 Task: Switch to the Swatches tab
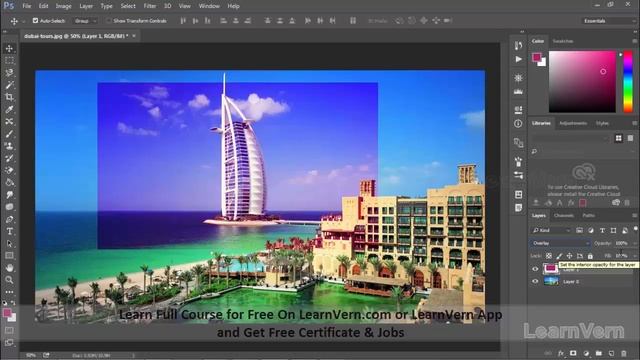pyautogui.click(x=562, y=41)
